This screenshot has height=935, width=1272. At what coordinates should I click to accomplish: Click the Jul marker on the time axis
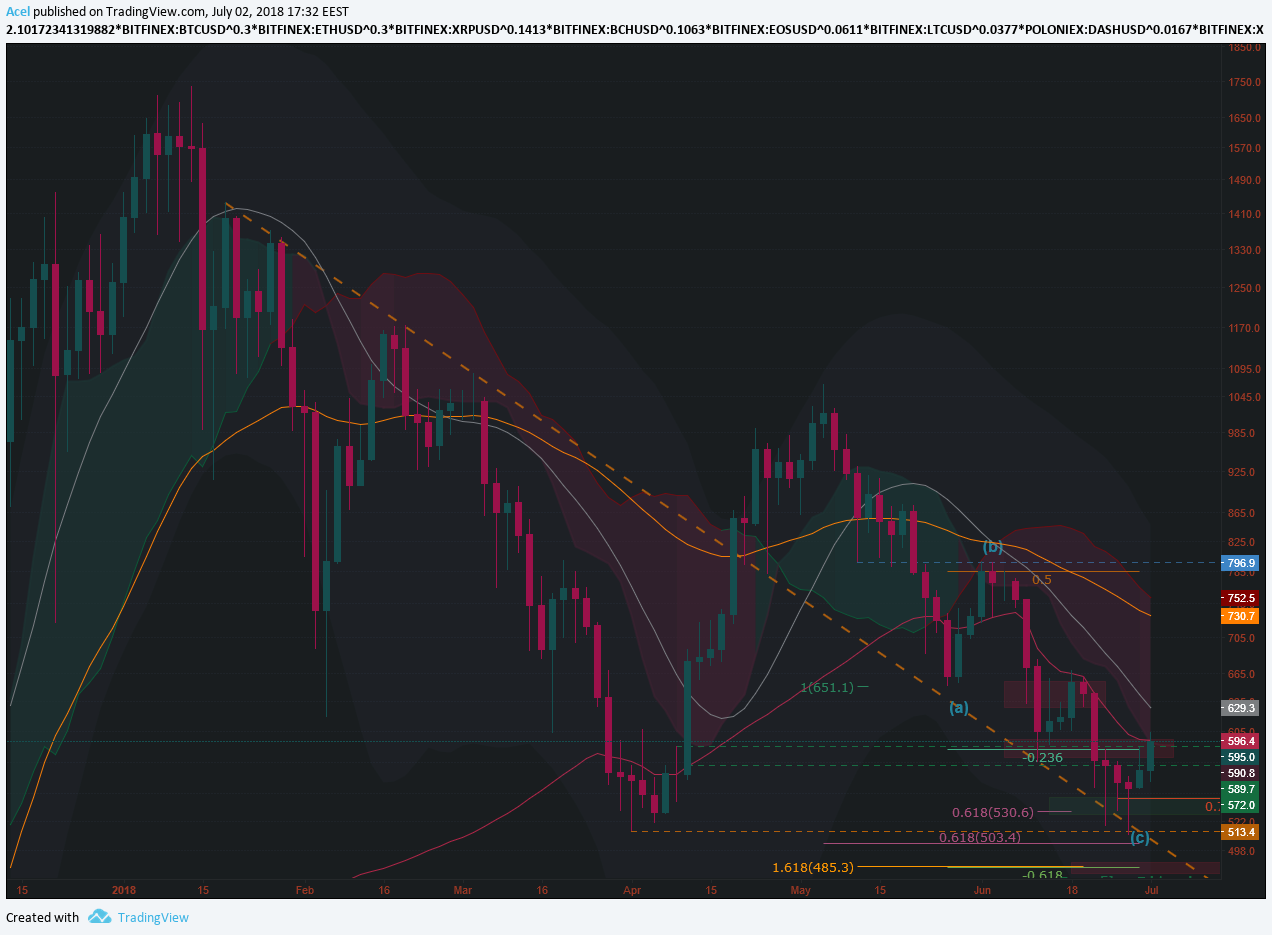tap(1151, 889)
